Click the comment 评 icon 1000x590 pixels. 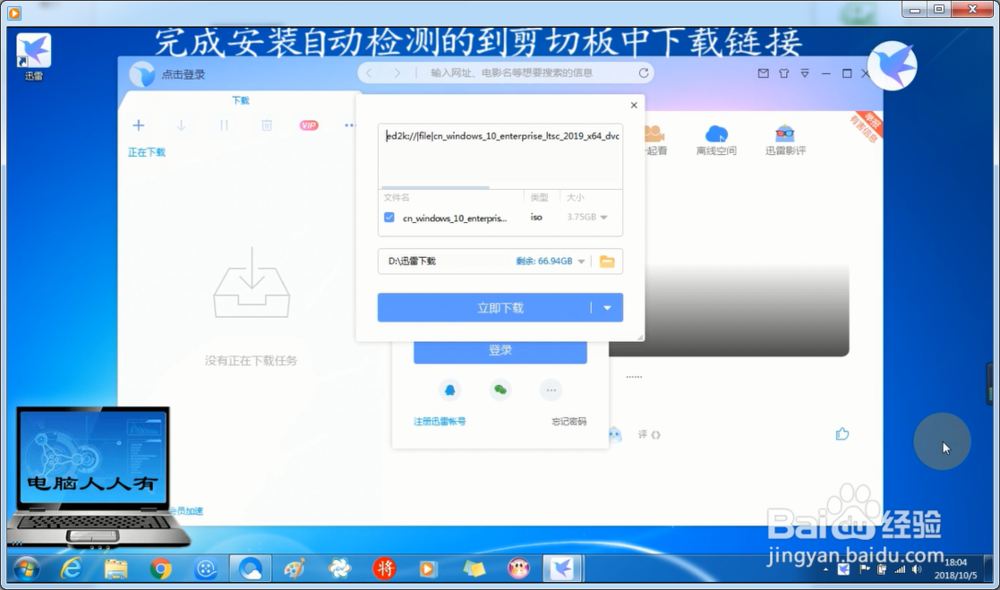[649, 435]
